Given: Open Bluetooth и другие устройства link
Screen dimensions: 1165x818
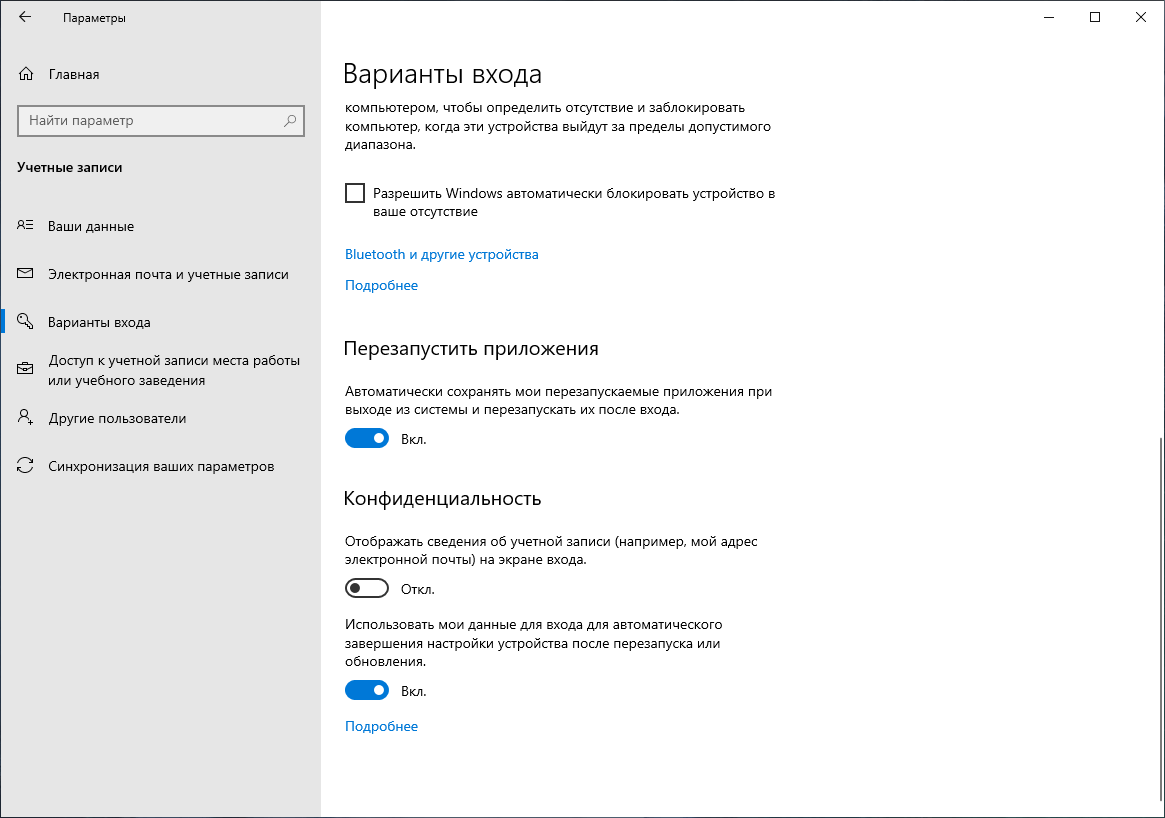Looking at the screenshot, I should pos(441,254).
